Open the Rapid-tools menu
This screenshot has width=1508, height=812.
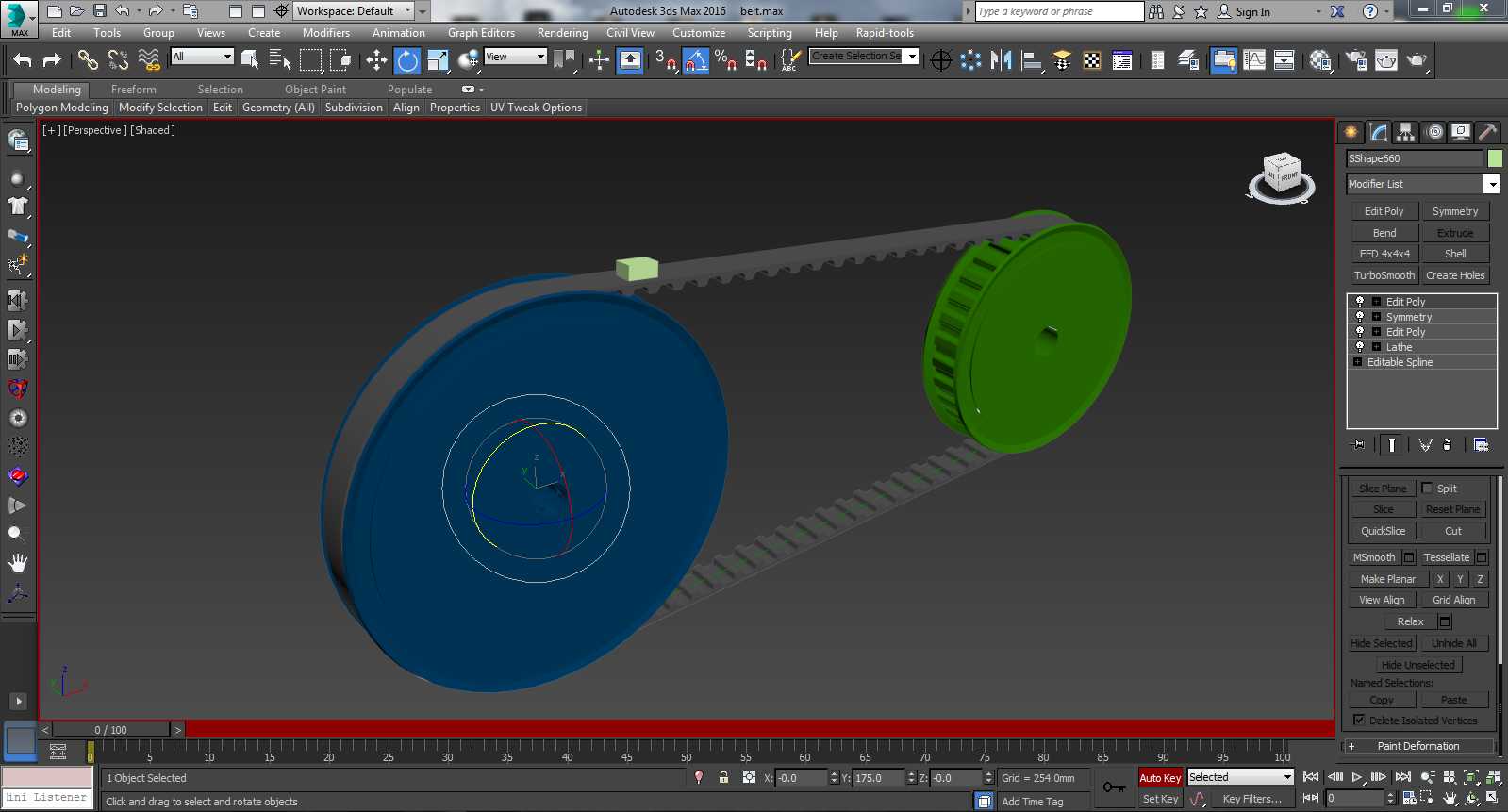(885, 33)
